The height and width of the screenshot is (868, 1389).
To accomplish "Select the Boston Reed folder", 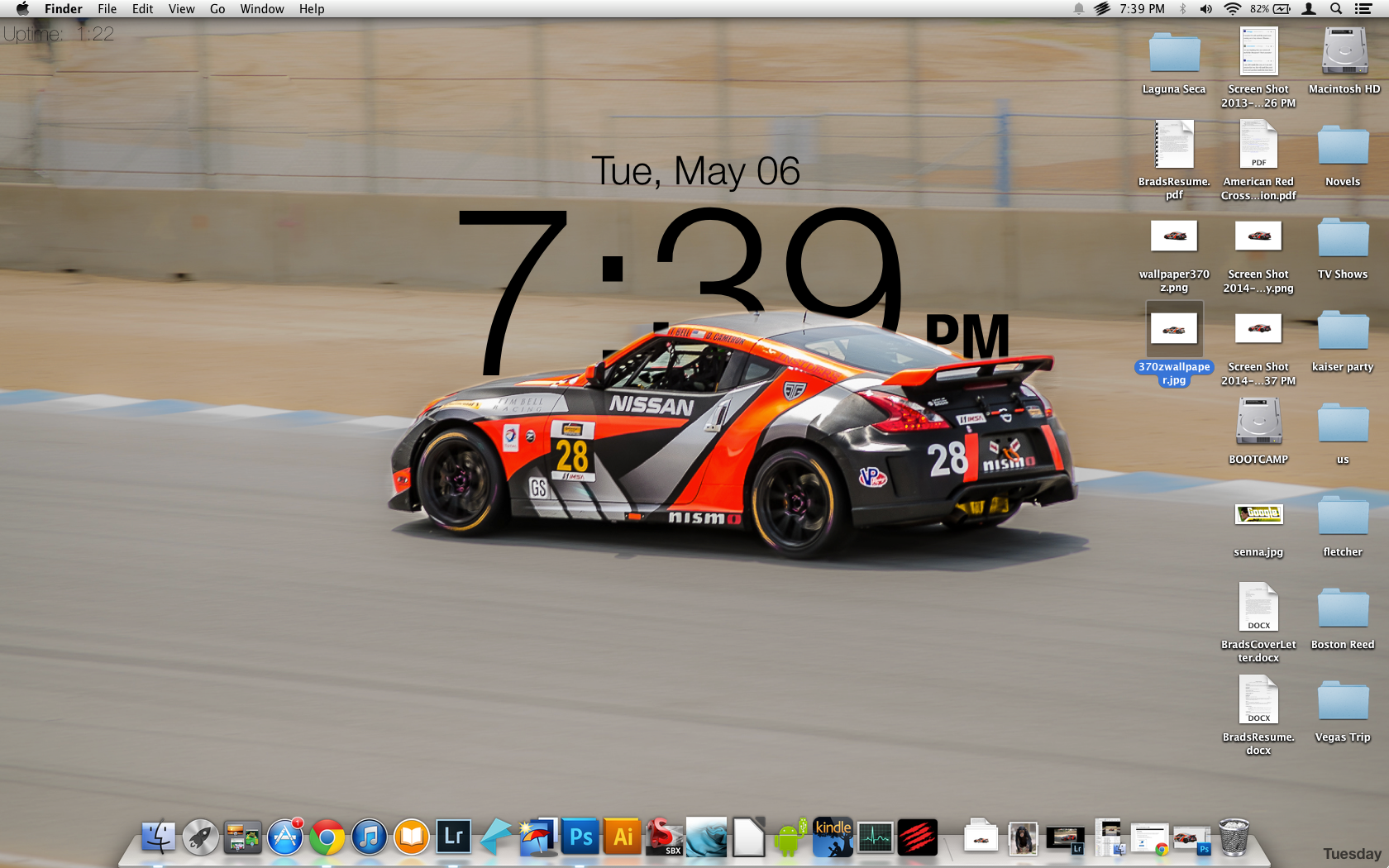I will click(1343, 618).
